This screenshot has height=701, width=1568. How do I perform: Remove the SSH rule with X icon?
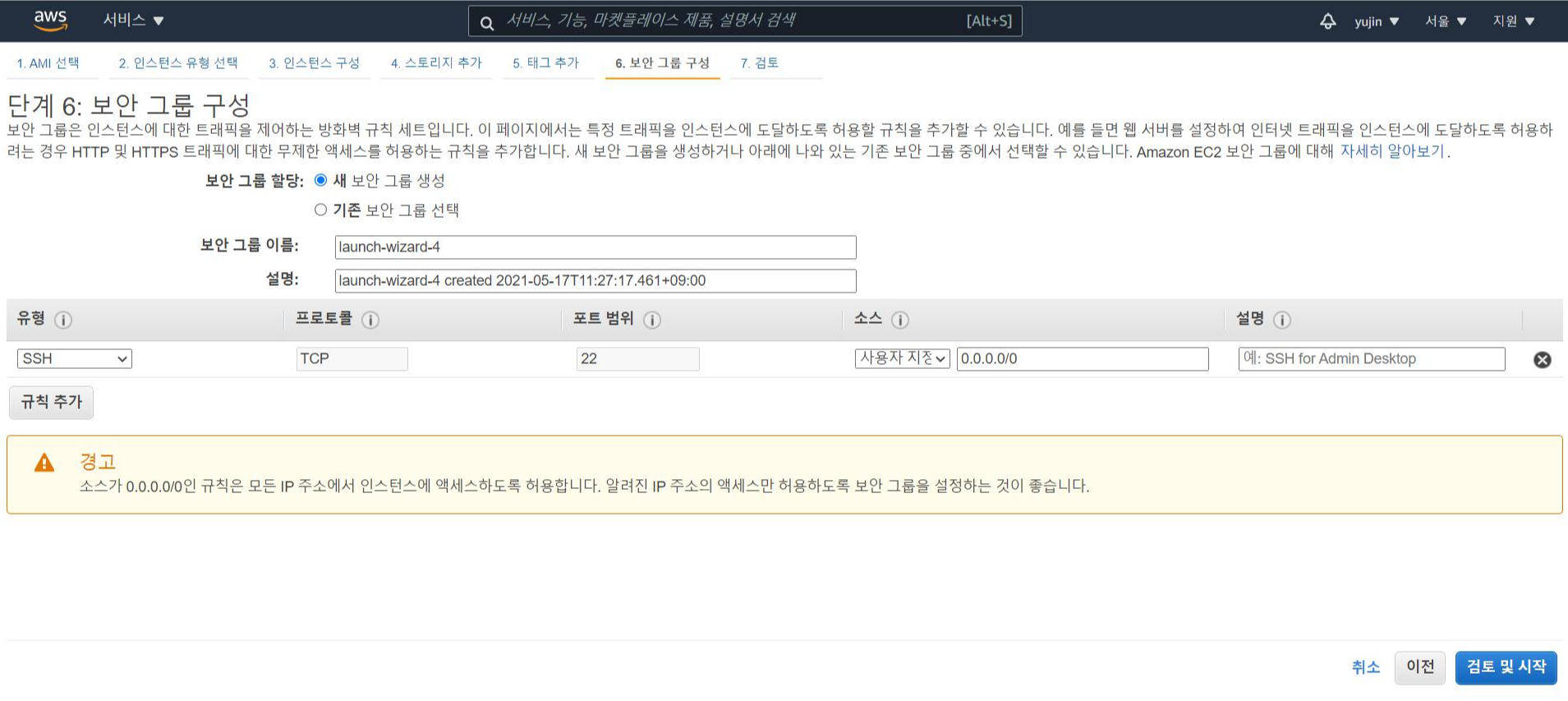[1543, 359]
